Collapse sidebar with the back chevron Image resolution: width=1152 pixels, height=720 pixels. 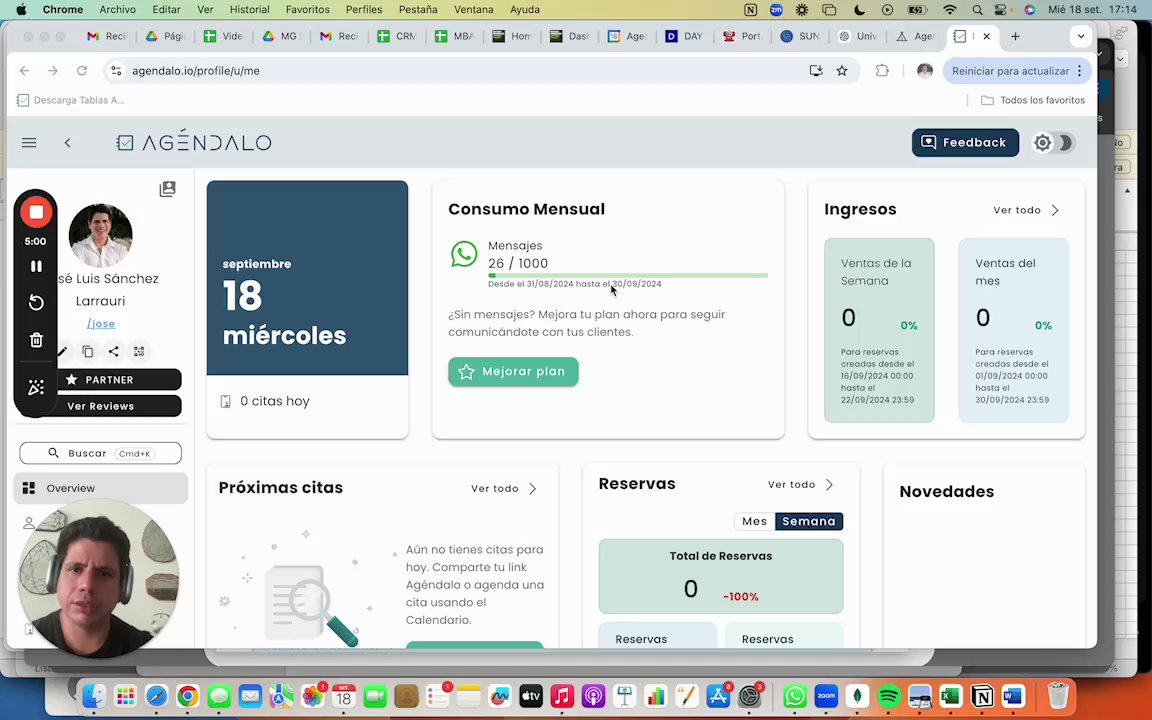click(x=68, y=143)
